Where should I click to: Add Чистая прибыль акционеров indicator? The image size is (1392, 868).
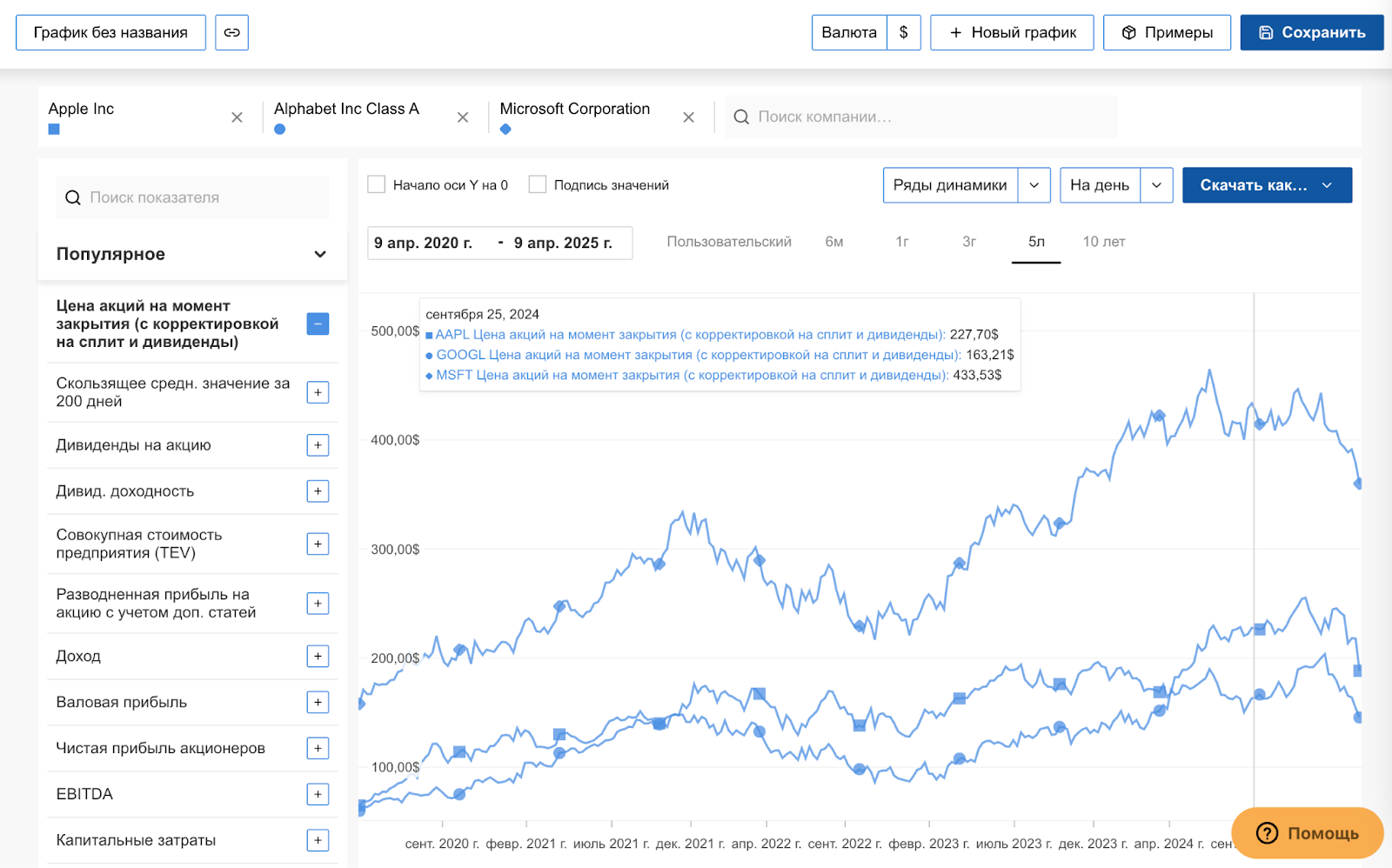pos(318,748)
